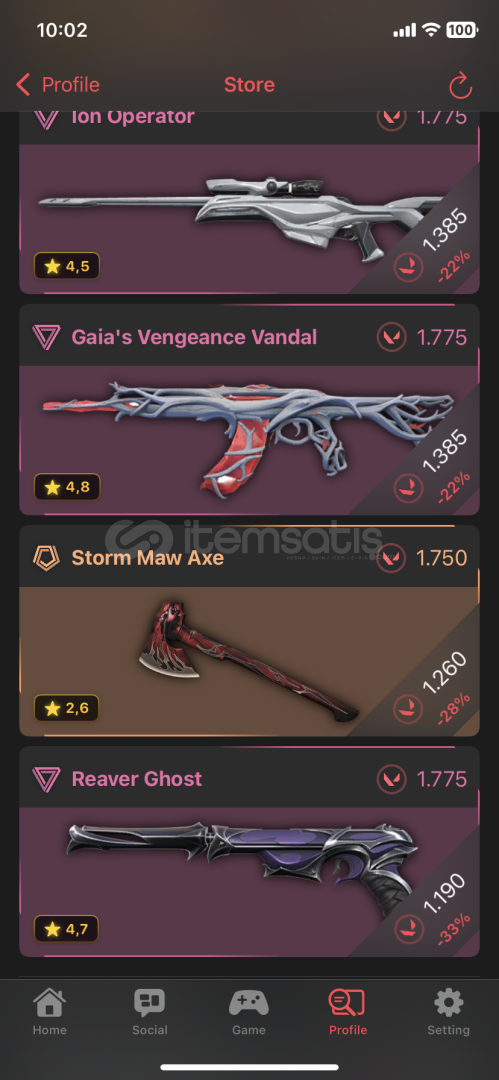Image resolution: width=499 pixels, height=1080 pixels.
Task: Tap the Reaver Ghost tier icon
Action: [46, 779]
